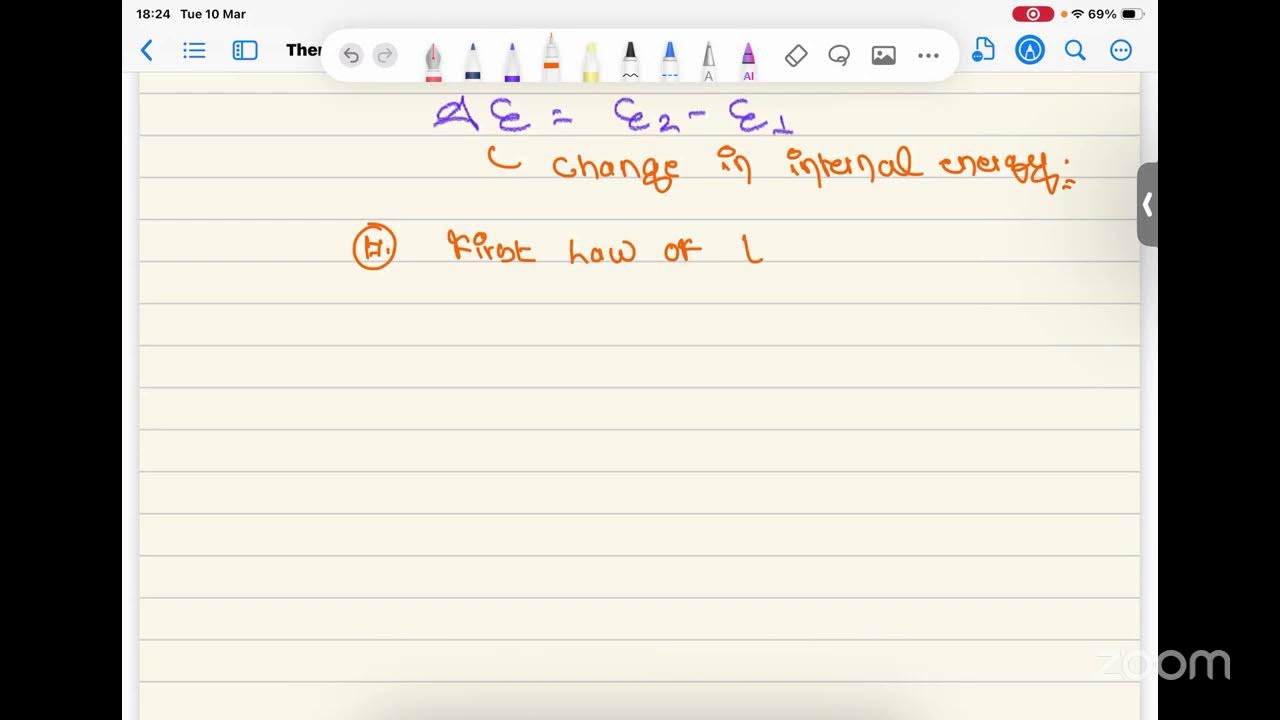This screenshot has height=720, width=1280.
Task: Select the black wavy-line pen tool
Action: [630, 60]
